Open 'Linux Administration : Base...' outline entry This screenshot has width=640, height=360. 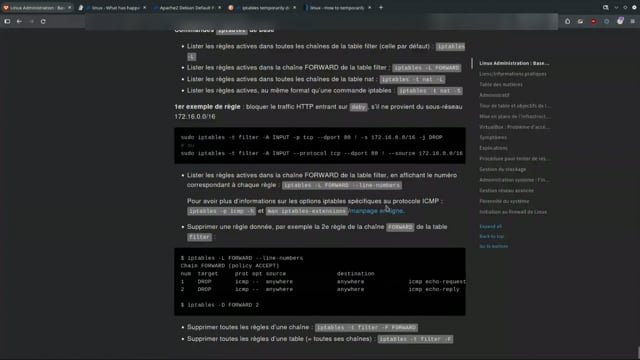pyautogui.click(x=514, y=63)
